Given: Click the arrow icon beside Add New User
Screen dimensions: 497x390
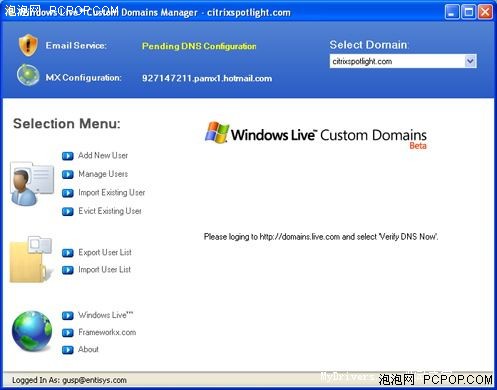Looking at the screenshot, I should point(68,156).
